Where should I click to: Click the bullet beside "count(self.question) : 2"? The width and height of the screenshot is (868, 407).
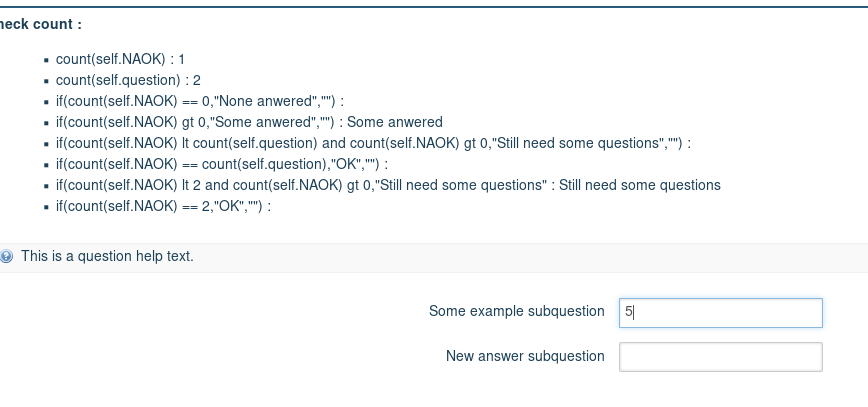coord(46,82)
